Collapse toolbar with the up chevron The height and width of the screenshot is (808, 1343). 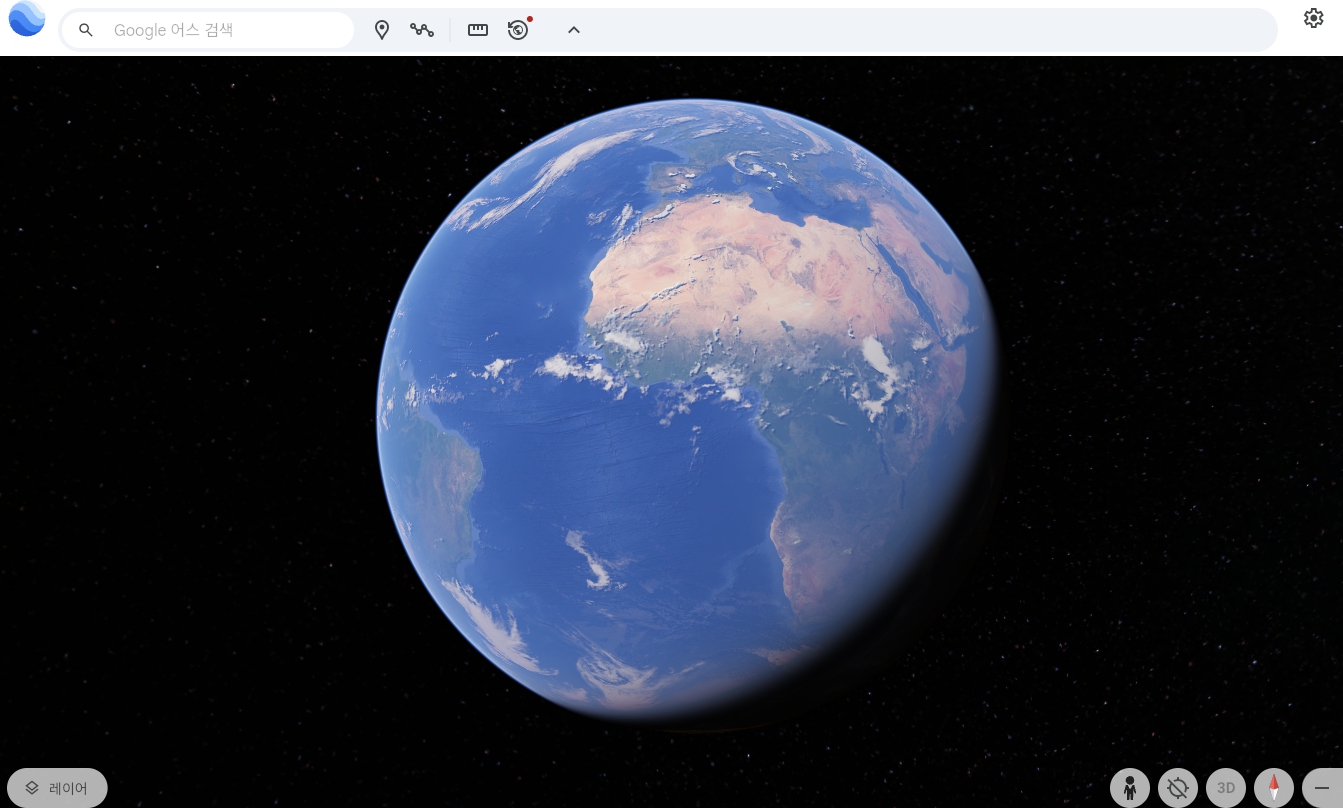pyautogui.click(x=574, y=30)
